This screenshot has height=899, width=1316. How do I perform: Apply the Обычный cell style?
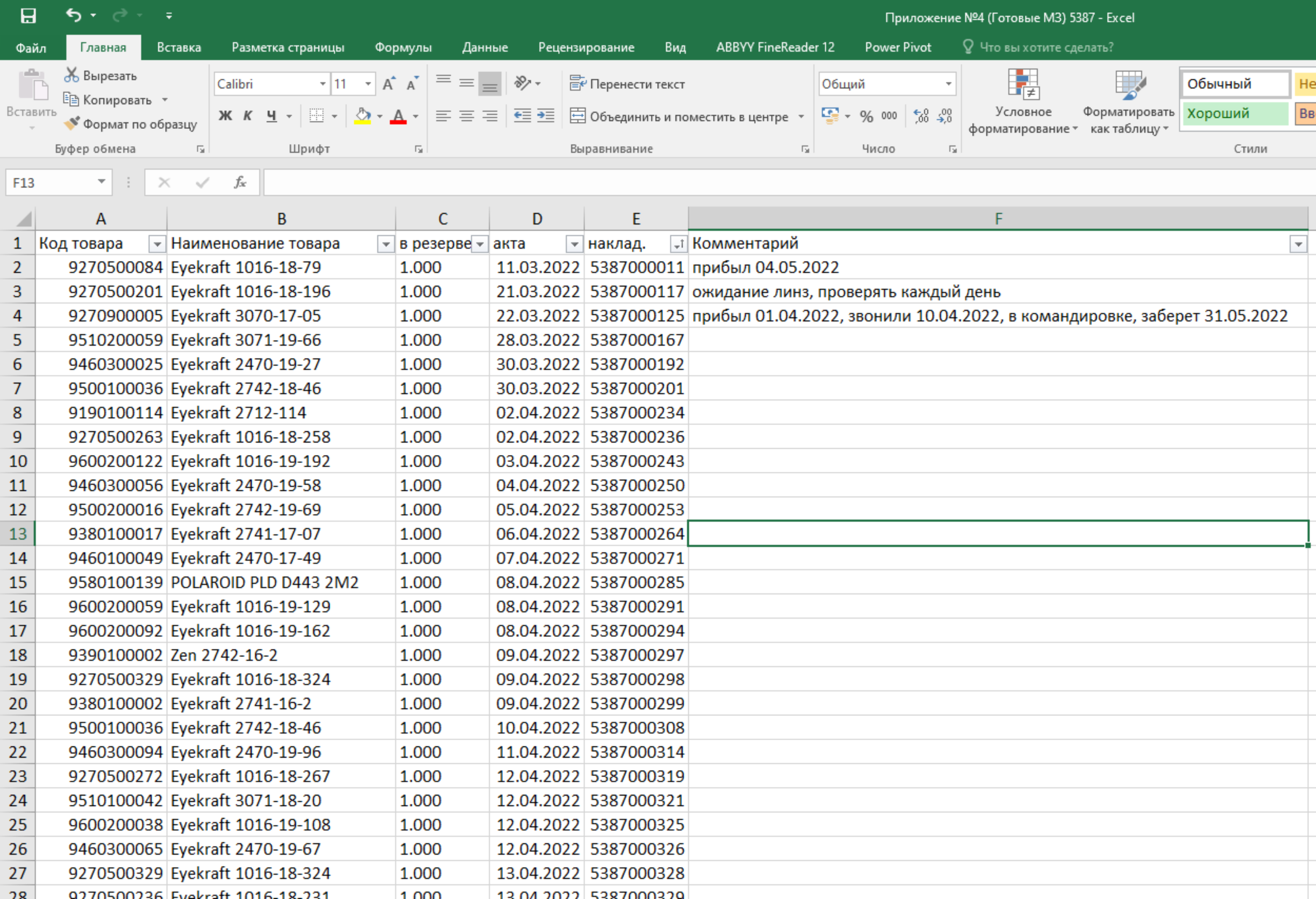[1236, 84]
